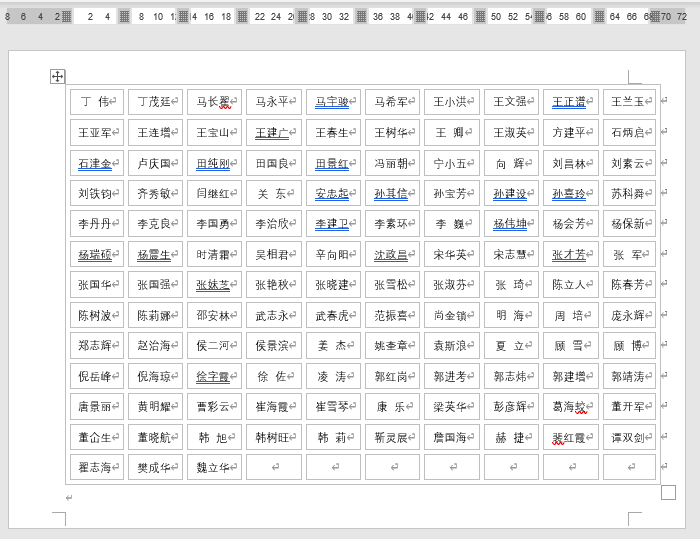700x539 pixels.
Task: Click the cell 杨会芳
Action: point(571,223)
